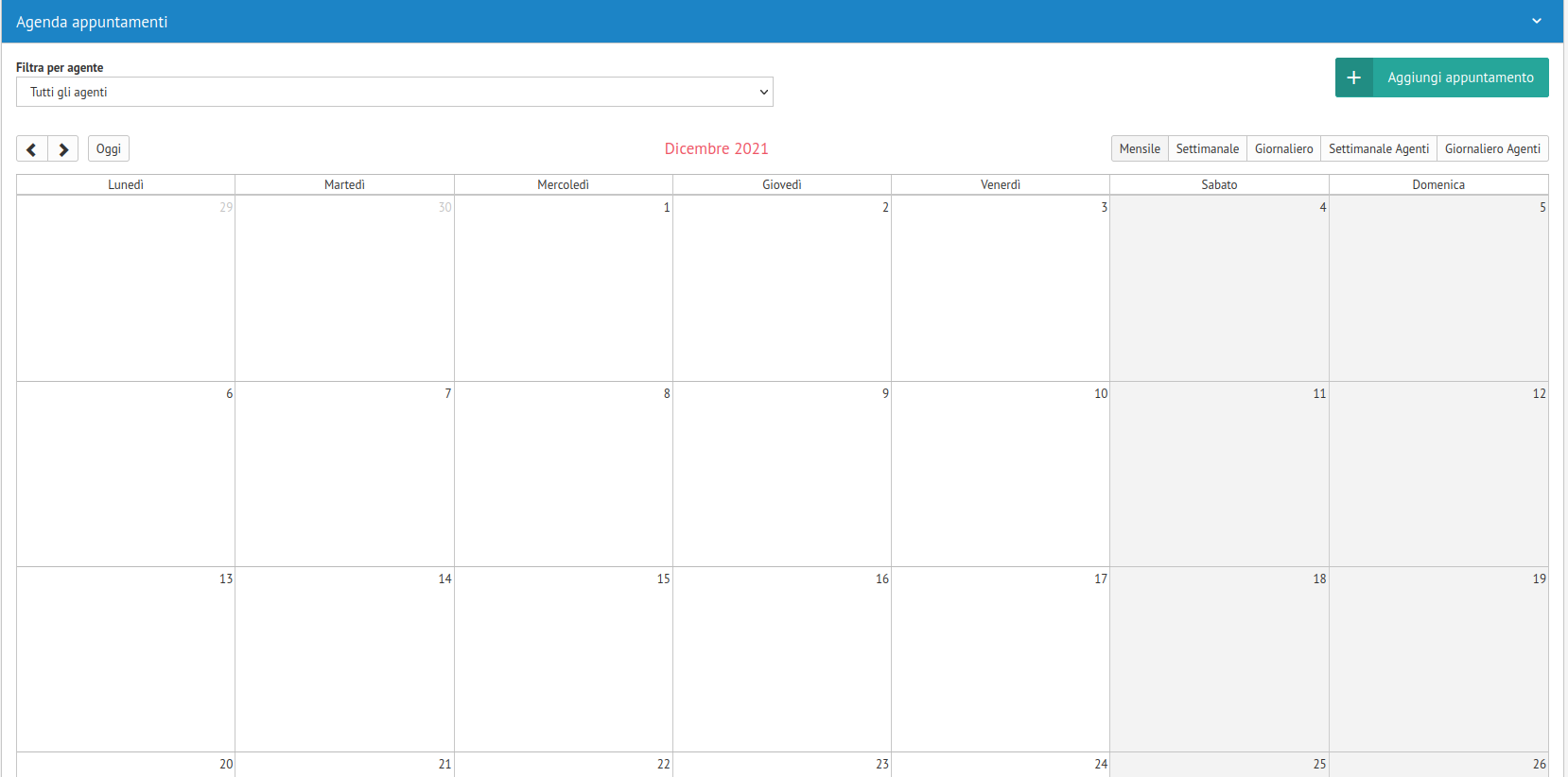This screenshot has height=777, width=1568.
Task: Open the Filtra per agente dropdown
Action: [x=394, y=92]
